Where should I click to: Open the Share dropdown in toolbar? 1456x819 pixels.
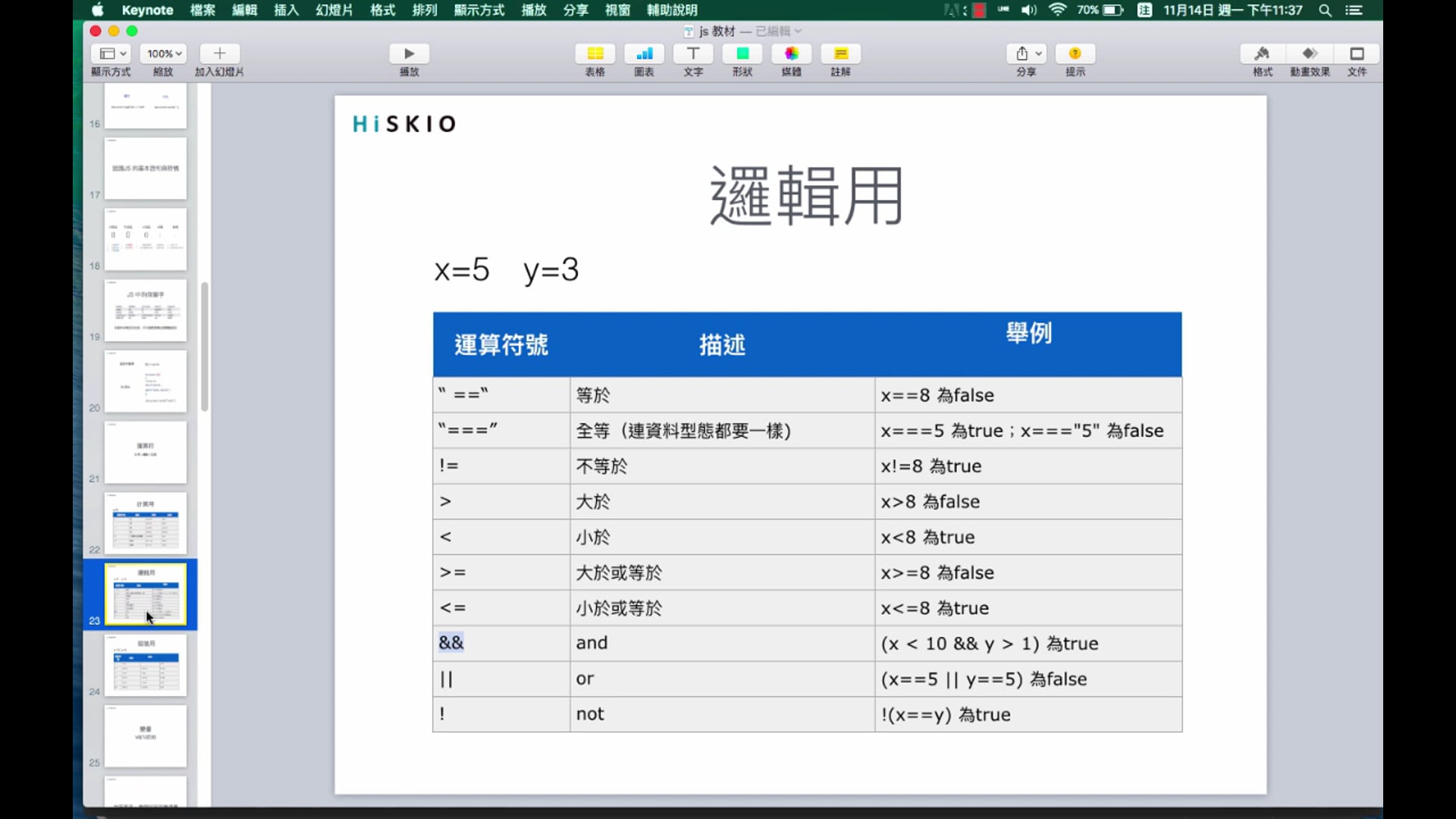(x=1027, y=54)
